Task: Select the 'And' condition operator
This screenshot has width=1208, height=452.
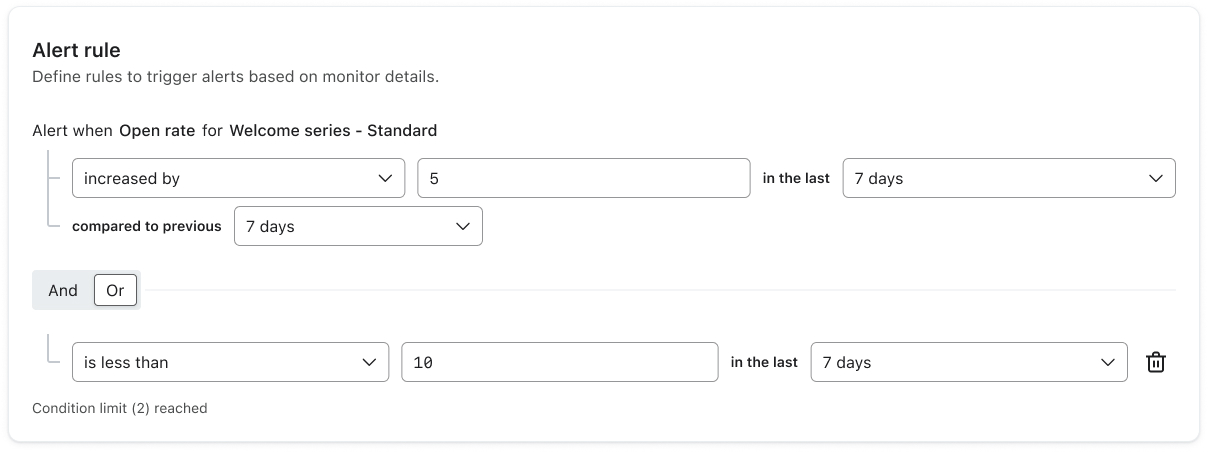Action: pos(62,290)
